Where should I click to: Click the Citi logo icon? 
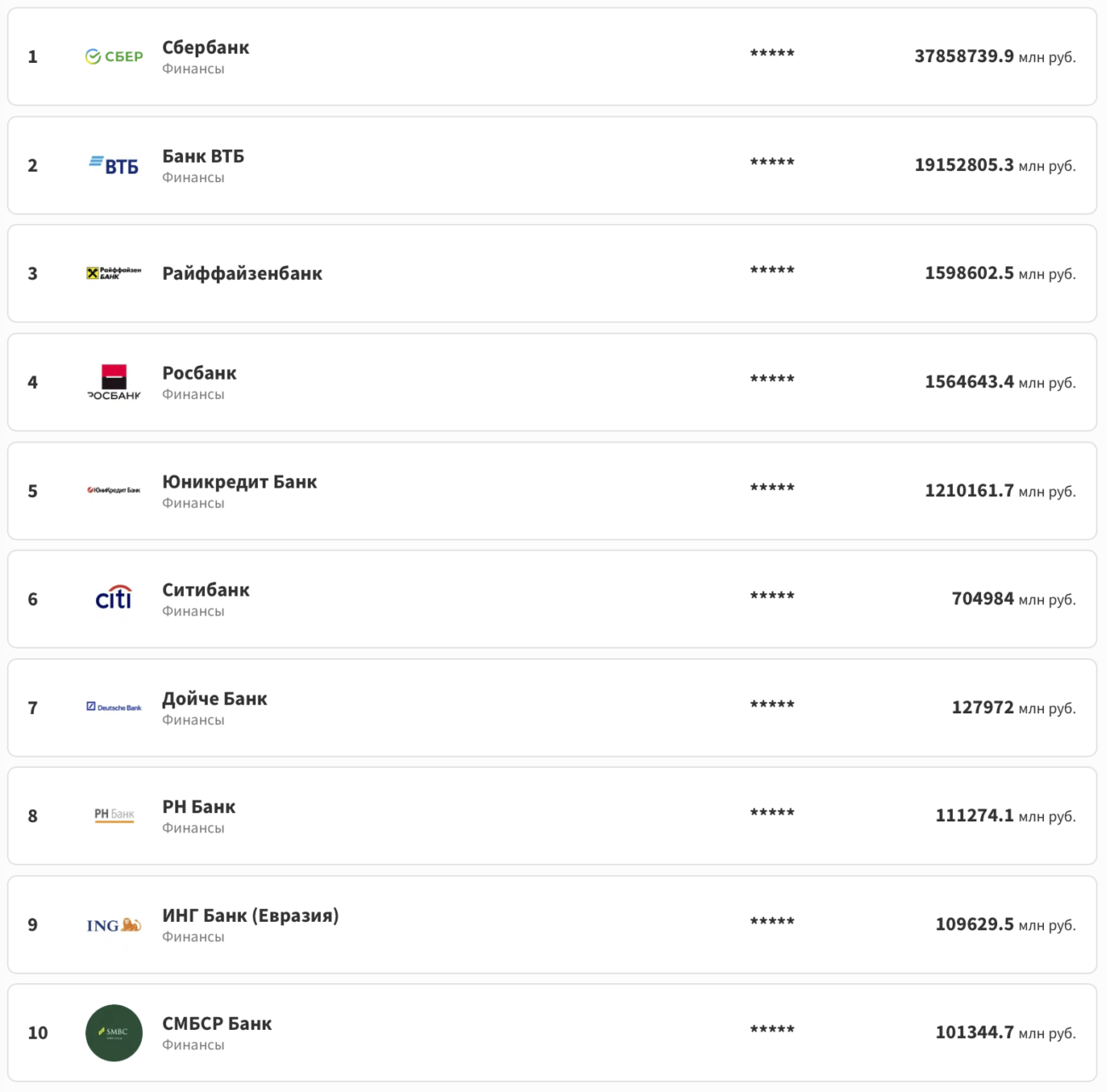coord(114,598)
